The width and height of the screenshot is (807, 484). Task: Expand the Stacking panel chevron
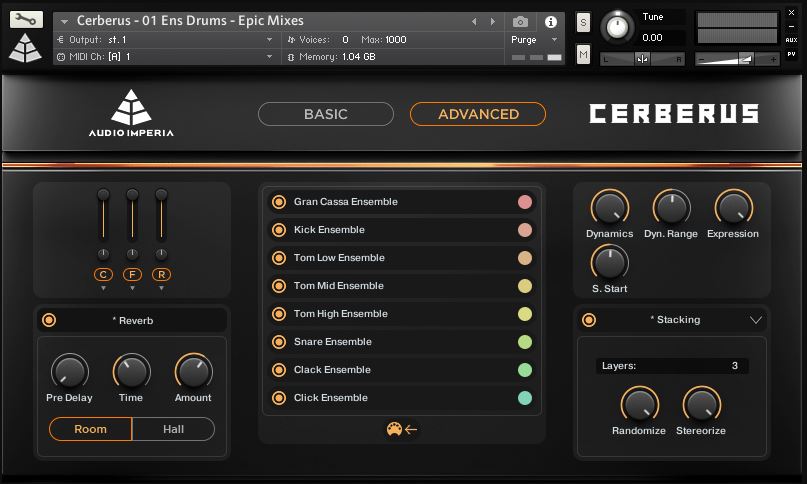[756, 320]
